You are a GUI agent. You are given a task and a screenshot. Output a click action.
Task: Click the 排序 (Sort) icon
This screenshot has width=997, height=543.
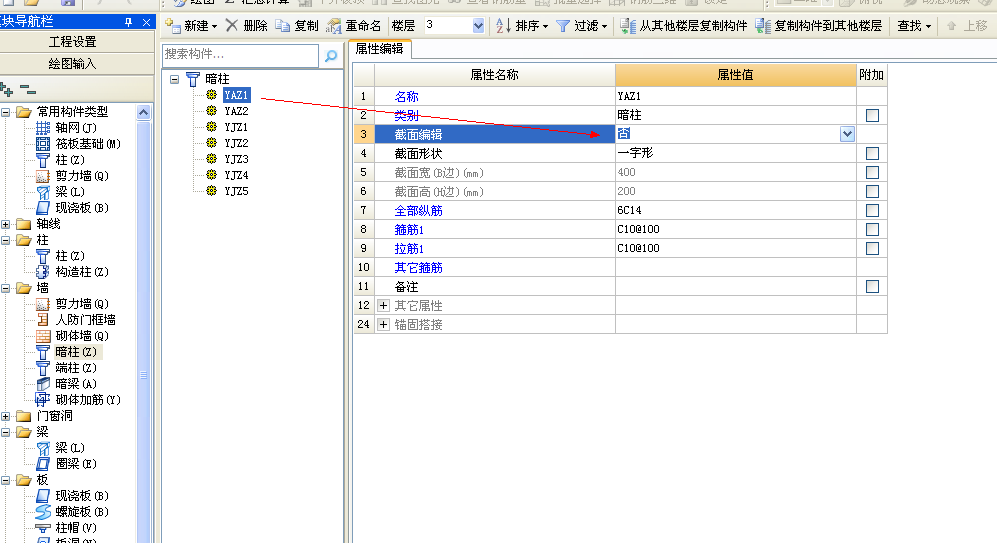503,26
